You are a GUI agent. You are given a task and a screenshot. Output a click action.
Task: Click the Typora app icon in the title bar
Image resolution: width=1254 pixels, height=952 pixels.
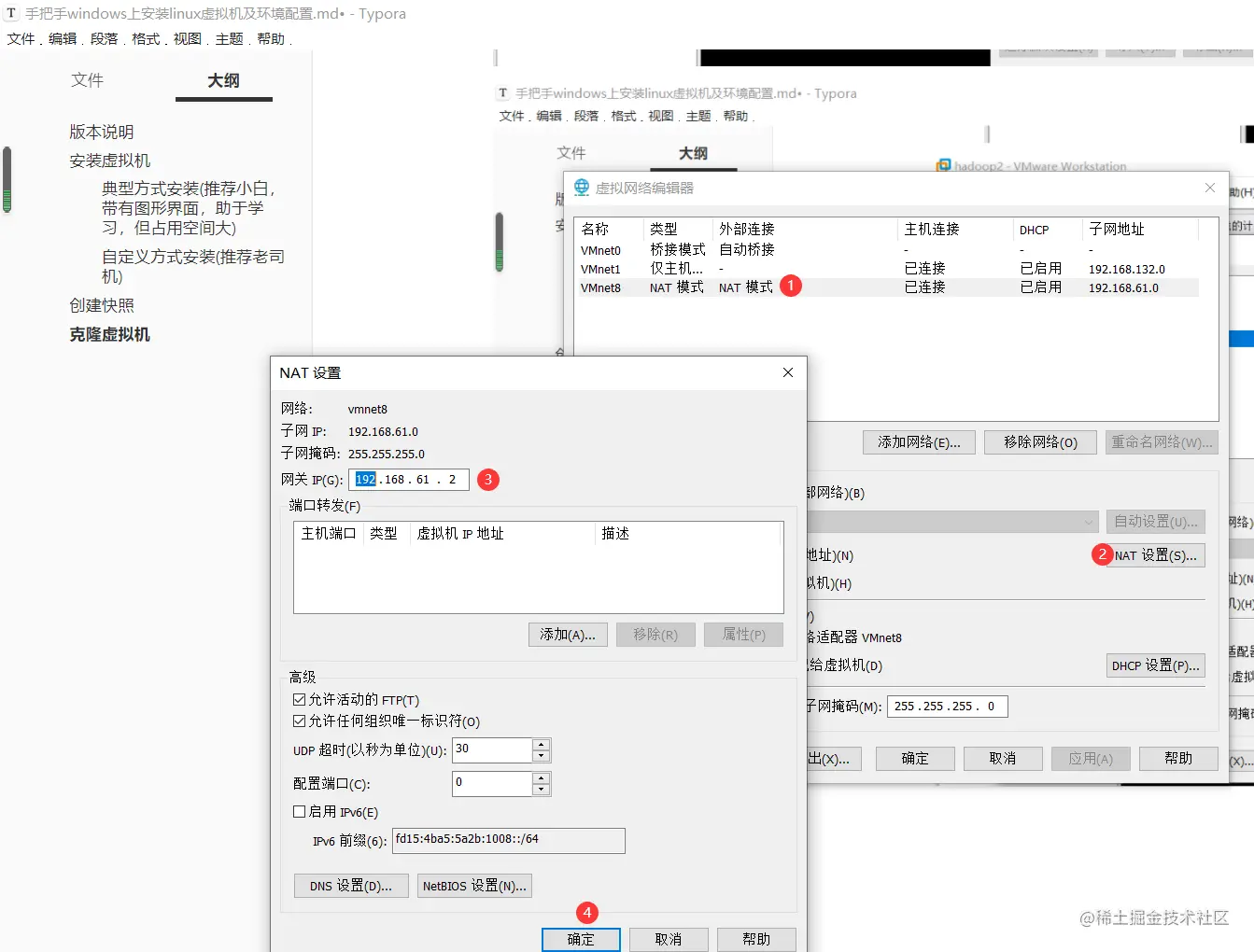(11, 13)
